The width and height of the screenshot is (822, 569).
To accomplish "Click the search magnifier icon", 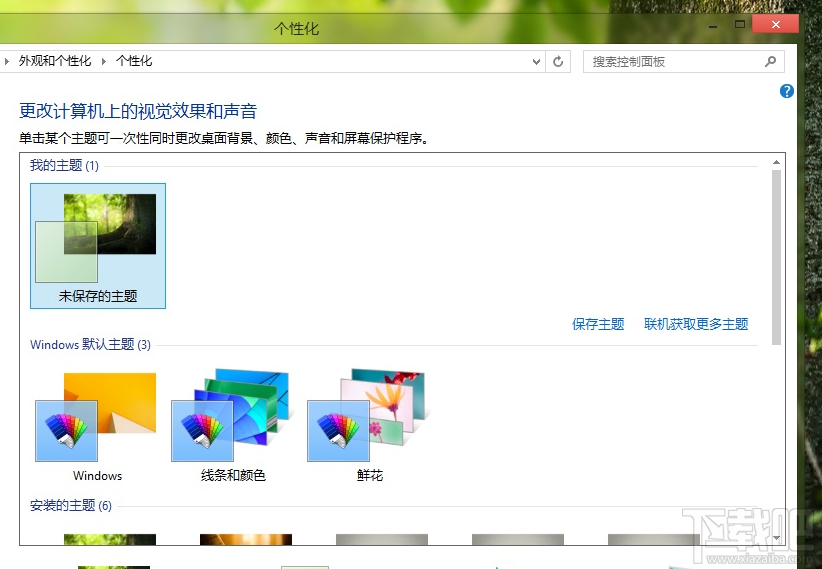I will pos(770,61).
